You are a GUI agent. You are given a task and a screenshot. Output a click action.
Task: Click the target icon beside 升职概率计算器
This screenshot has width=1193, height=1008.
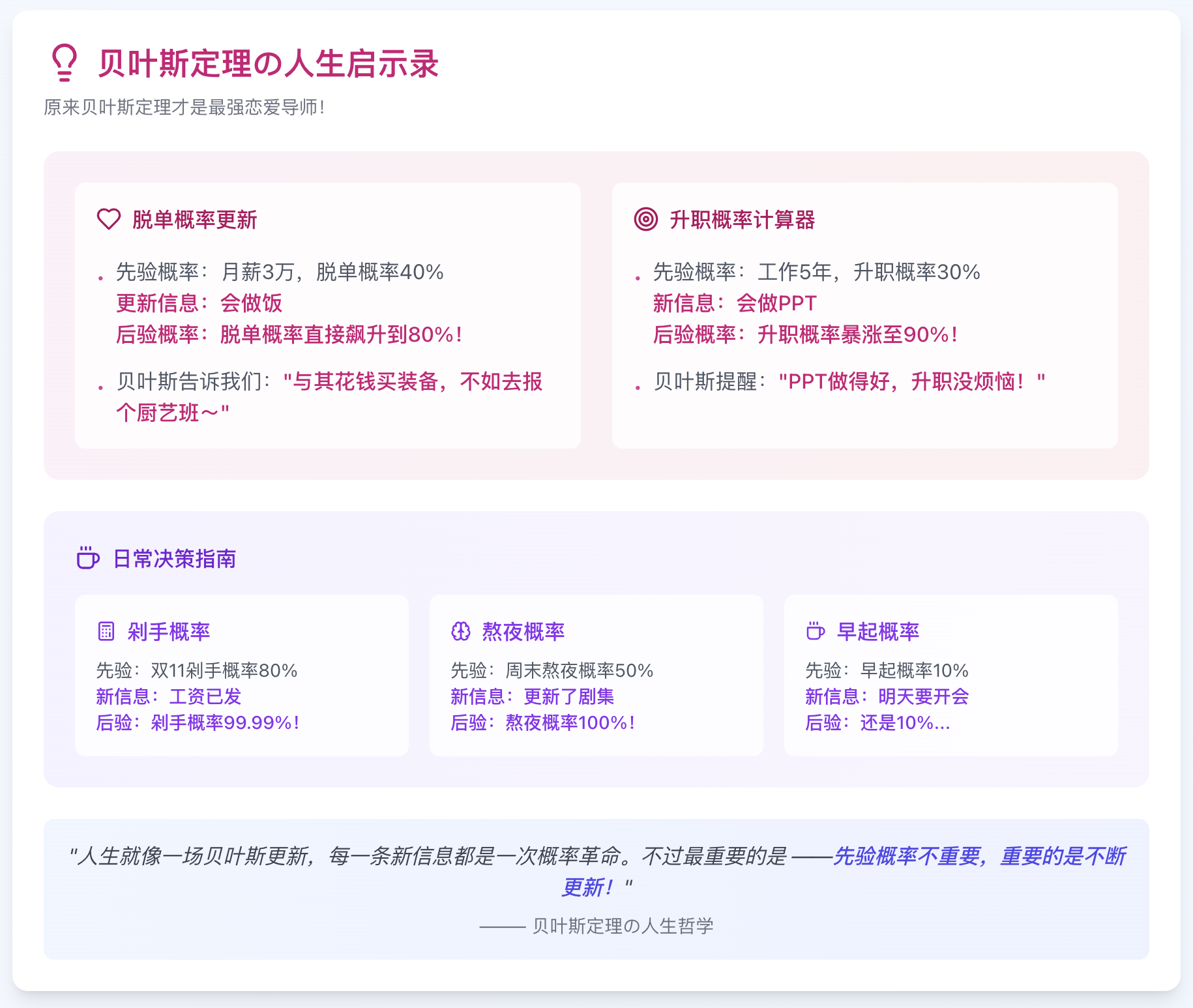[645, 219]
